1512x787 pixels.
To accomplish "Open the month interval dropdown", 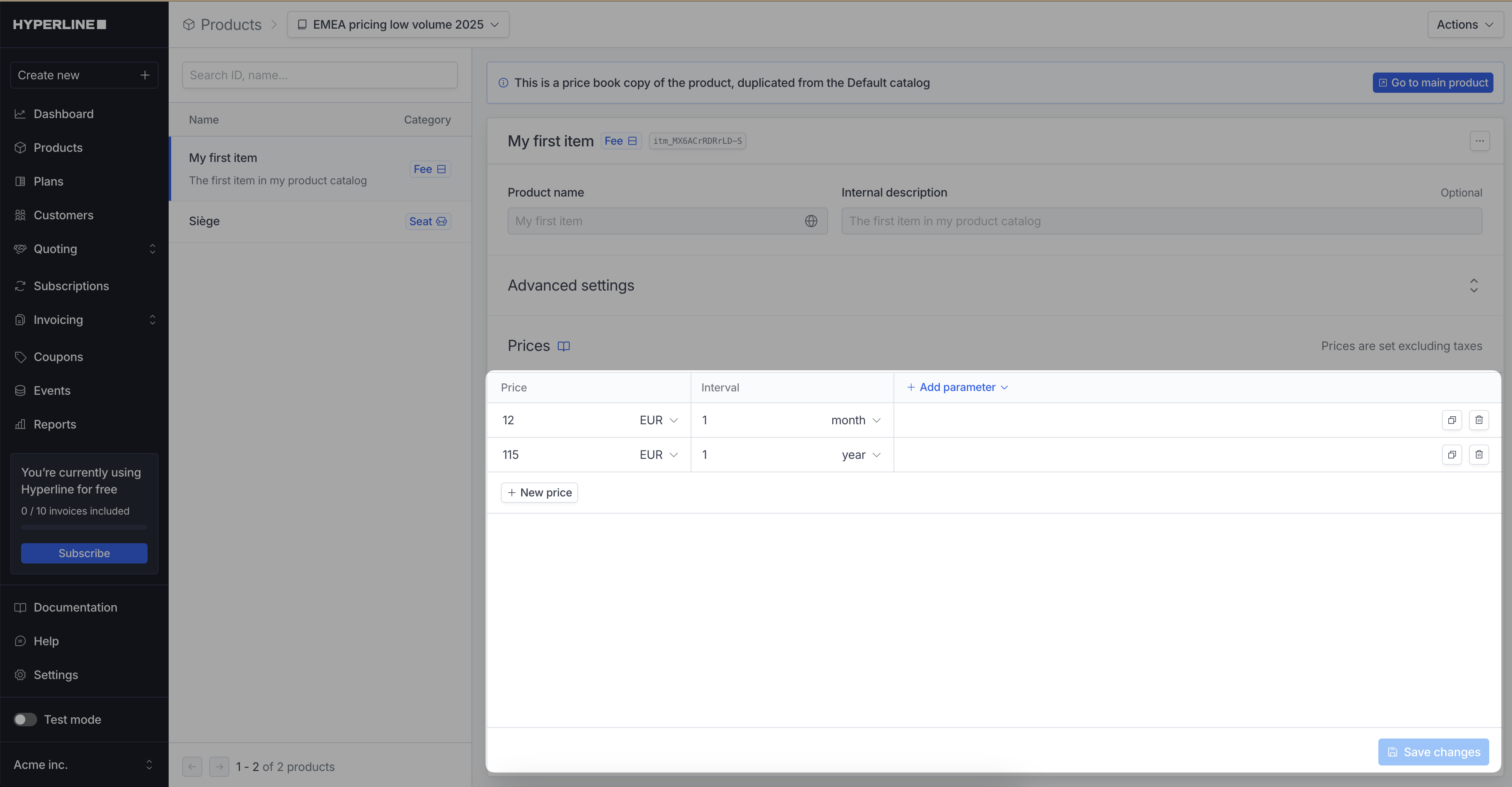I will click(x=856, y=420).
